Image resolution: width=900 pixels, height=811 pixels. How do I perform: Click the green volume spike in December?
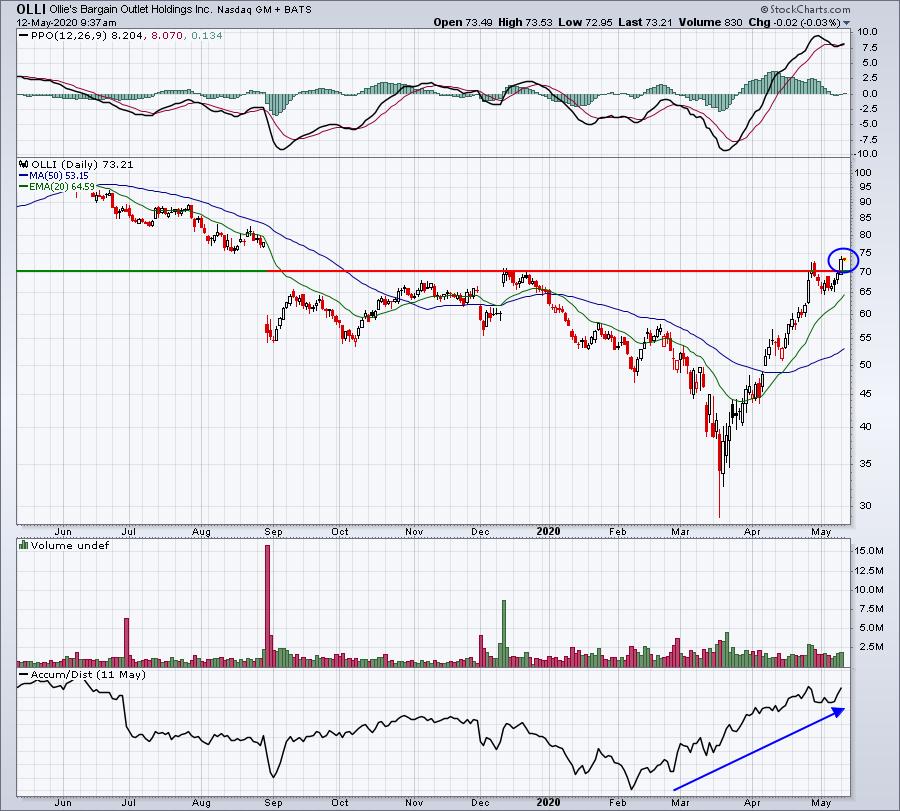pyautogui.click(x=504, y=630)
